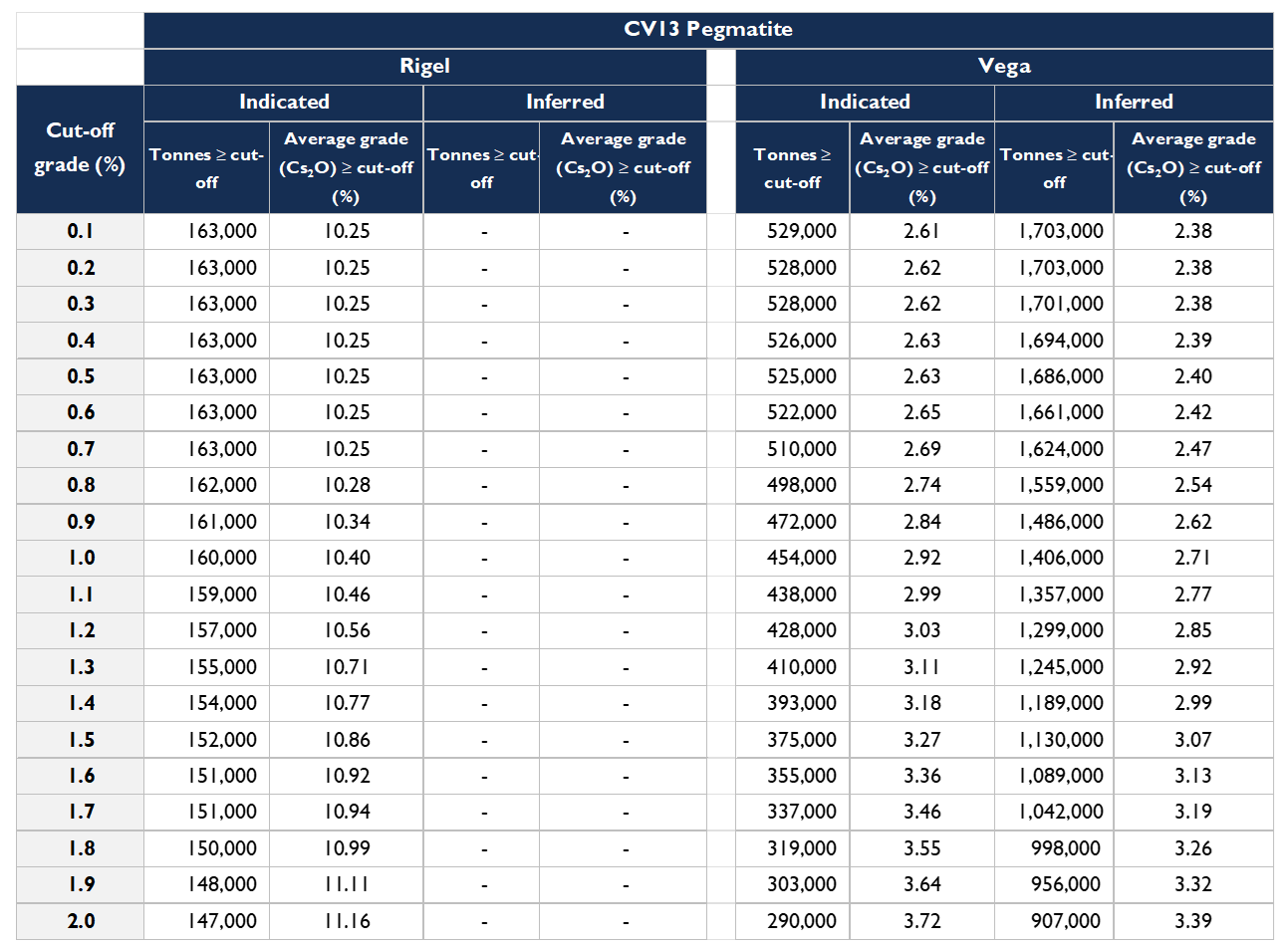
Task: Click the cell showing 998,000 tonnes
Action: (x=1065, y=847)
